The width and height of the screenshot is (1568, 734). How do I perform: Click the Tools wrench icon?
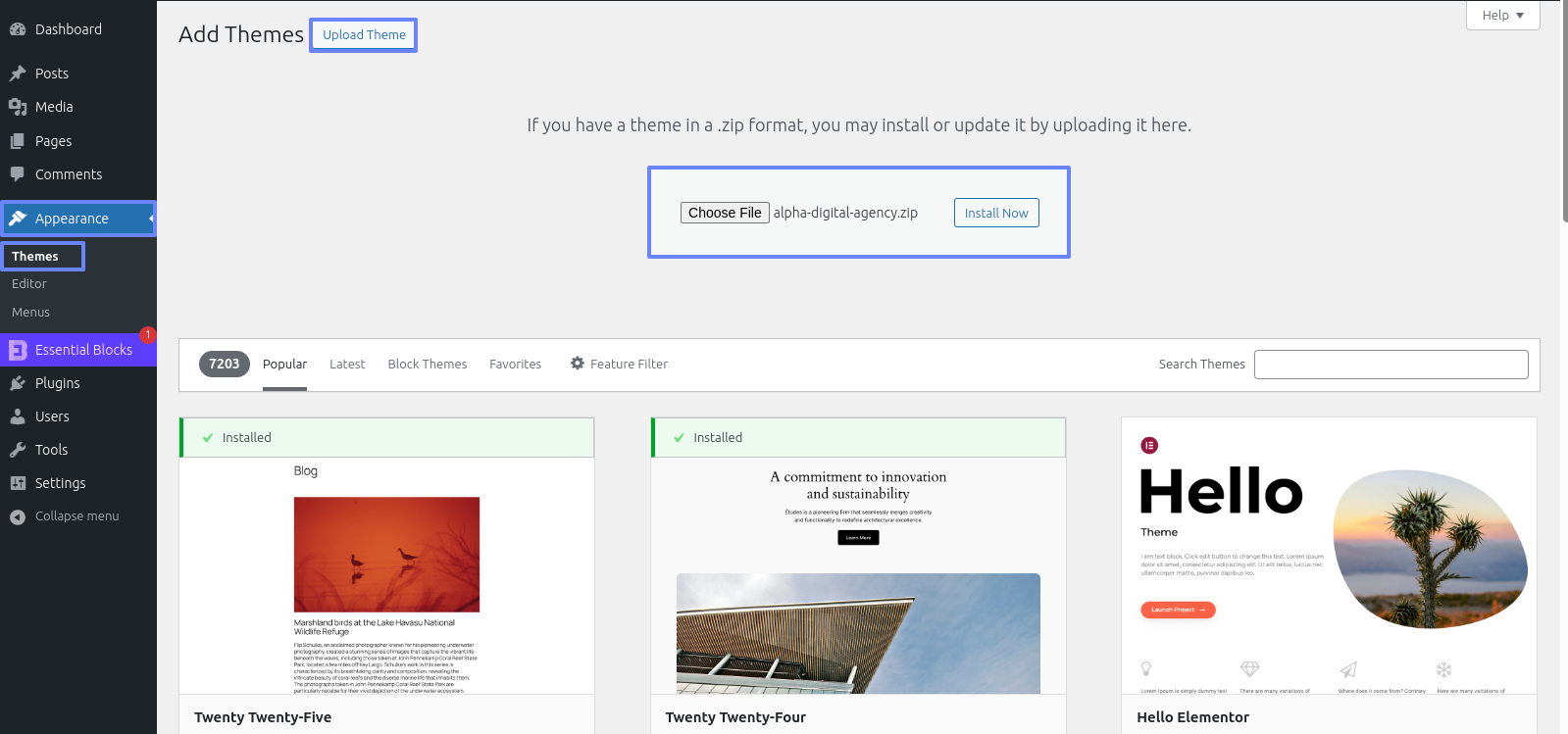pos(18,450)
